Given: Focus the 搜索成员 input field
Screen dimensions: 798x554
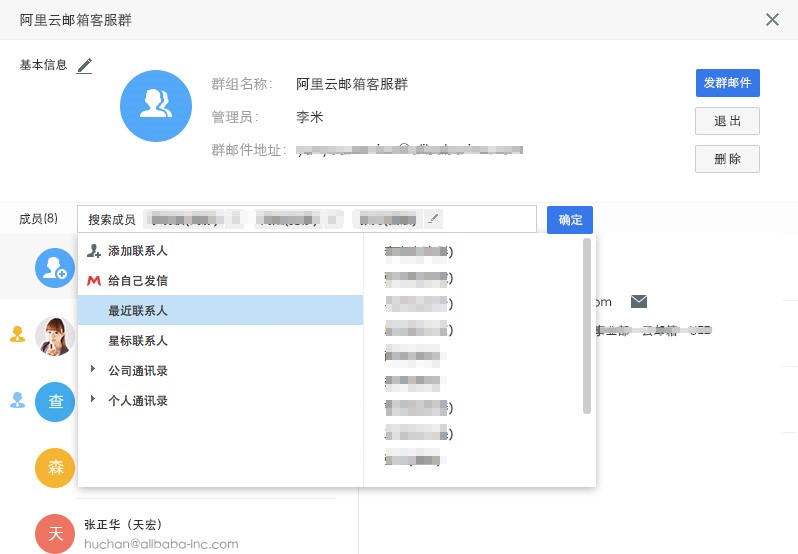Looking at the screenshot, I should click(x=307, y=219).
